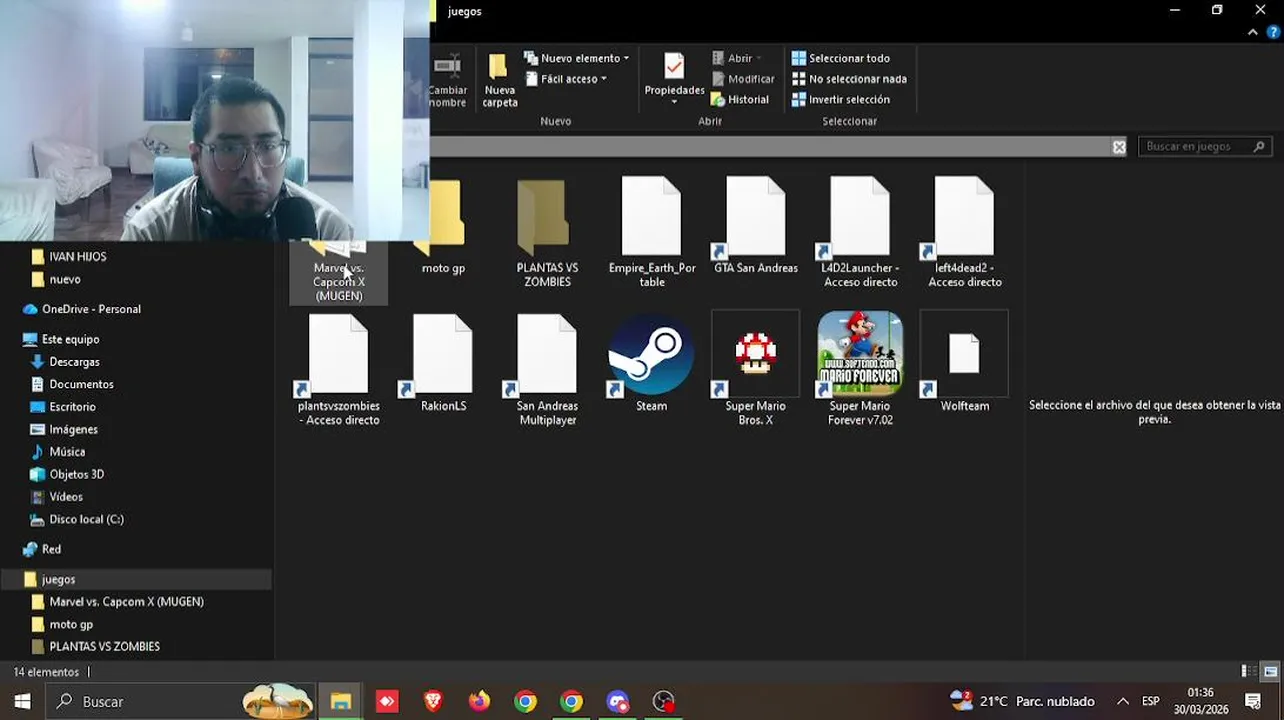Select the San Andreas Multiplayer shortcut
This screenshot has width=1284, height=720.
[547, 370]
